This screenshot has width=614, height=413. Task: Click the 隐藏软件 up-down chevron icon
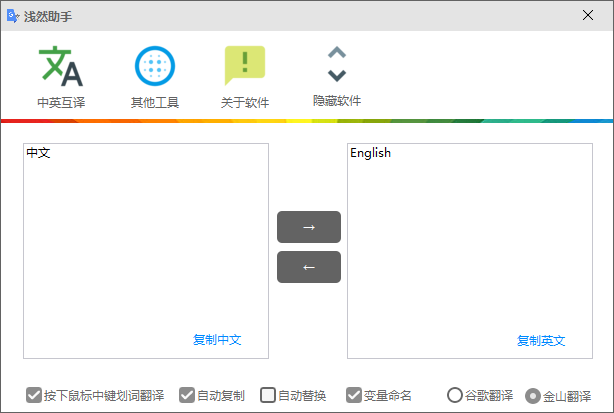pos(337,64)
